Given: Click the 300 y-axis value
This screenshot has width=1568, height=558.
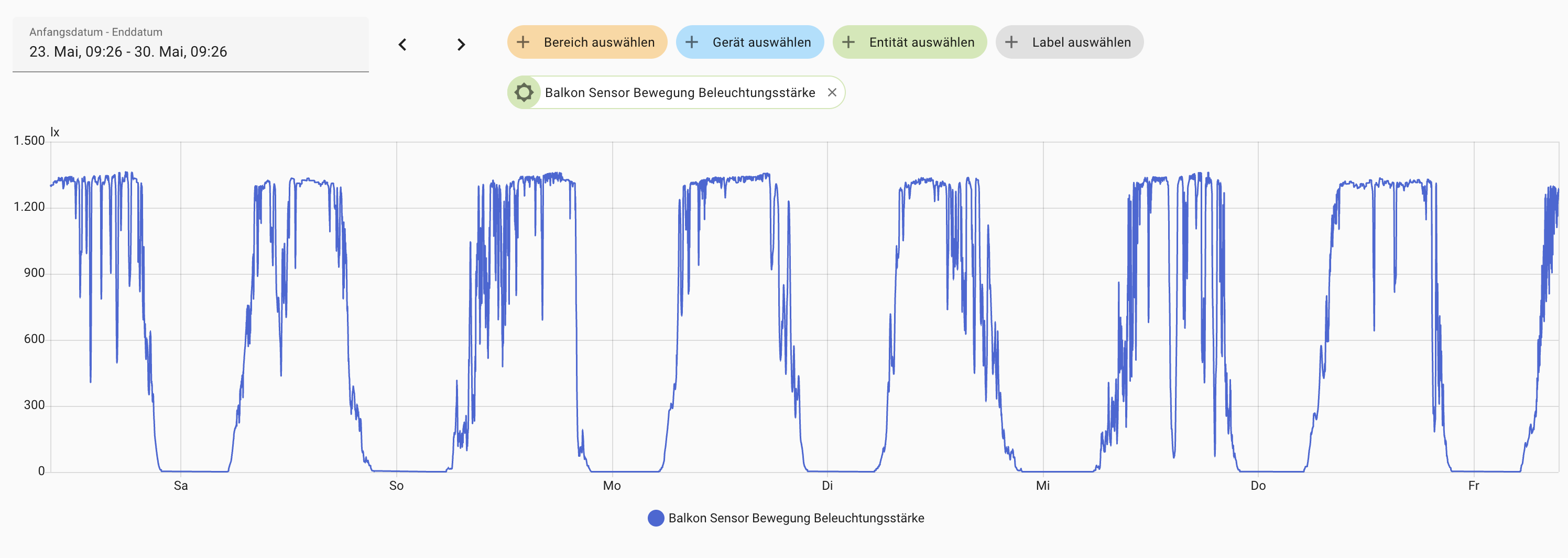Looking at the screenshot, I should 34,405.
